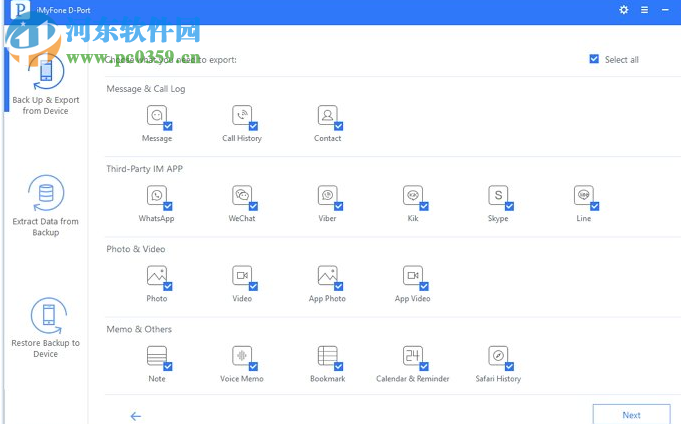681x424 pixels.
Task: Click the Video icon
Action: click(242, 275)
